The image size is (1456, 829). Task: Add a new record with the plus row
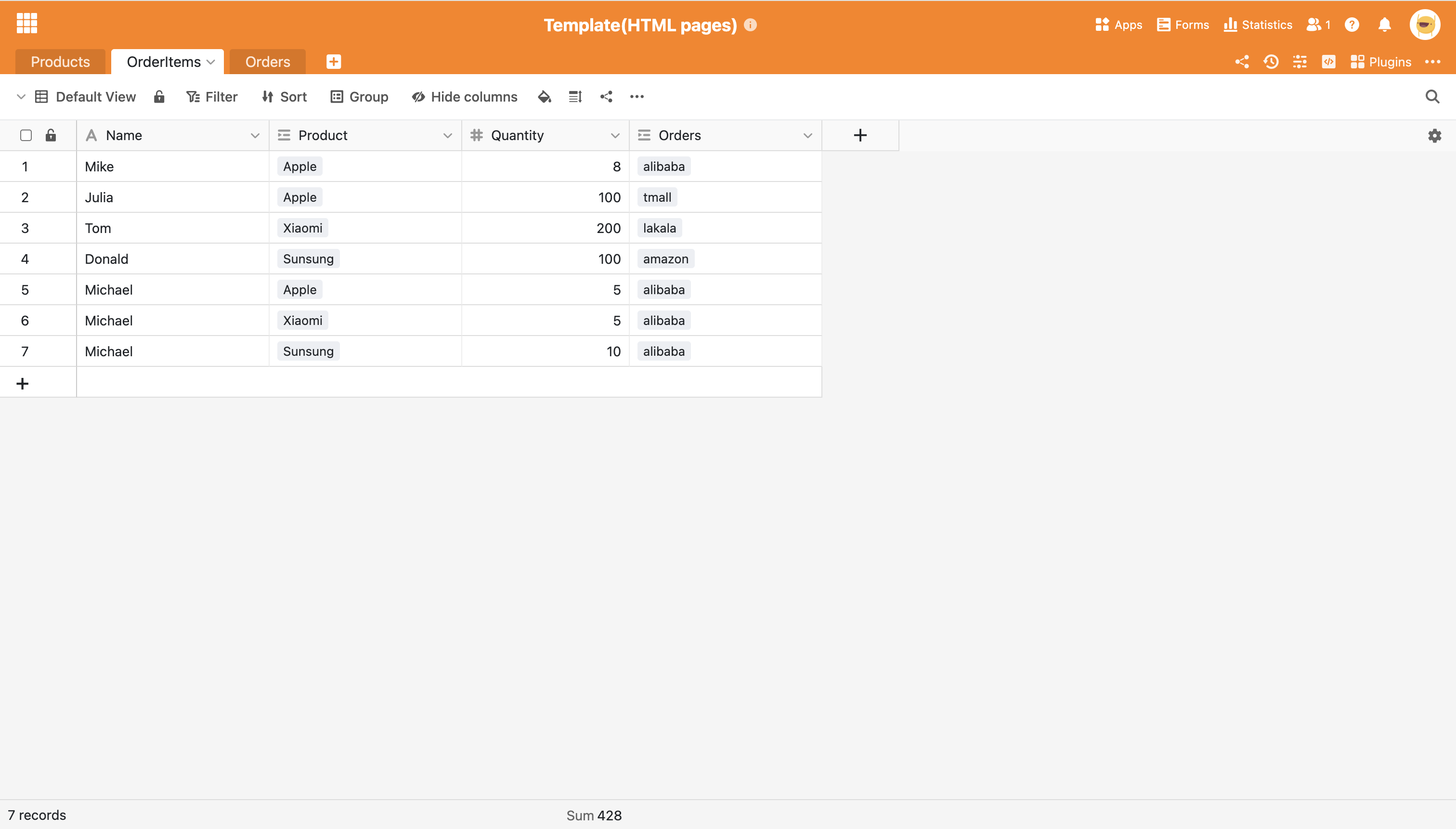point(22,383)
